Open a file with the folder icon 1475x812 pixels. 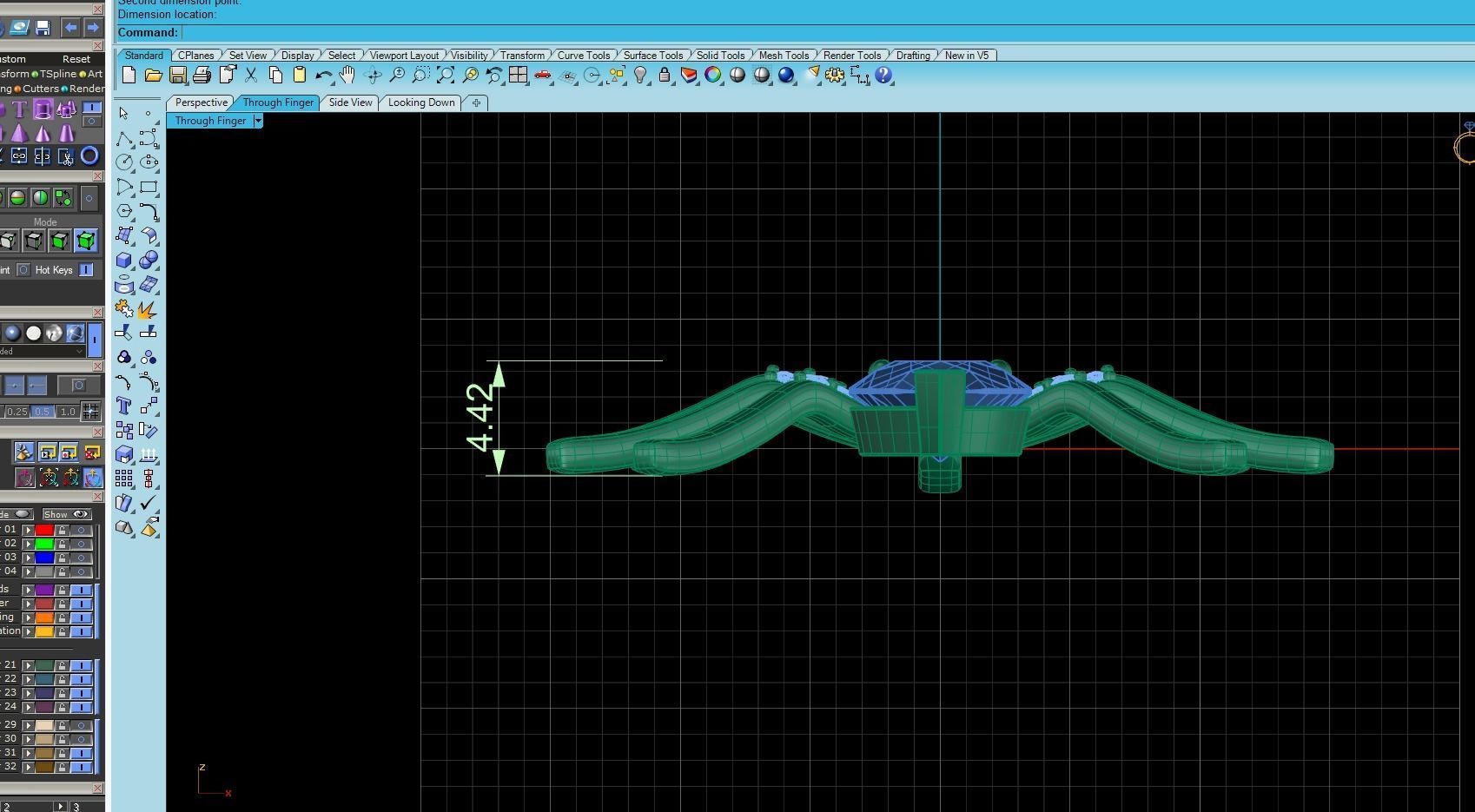153,76
